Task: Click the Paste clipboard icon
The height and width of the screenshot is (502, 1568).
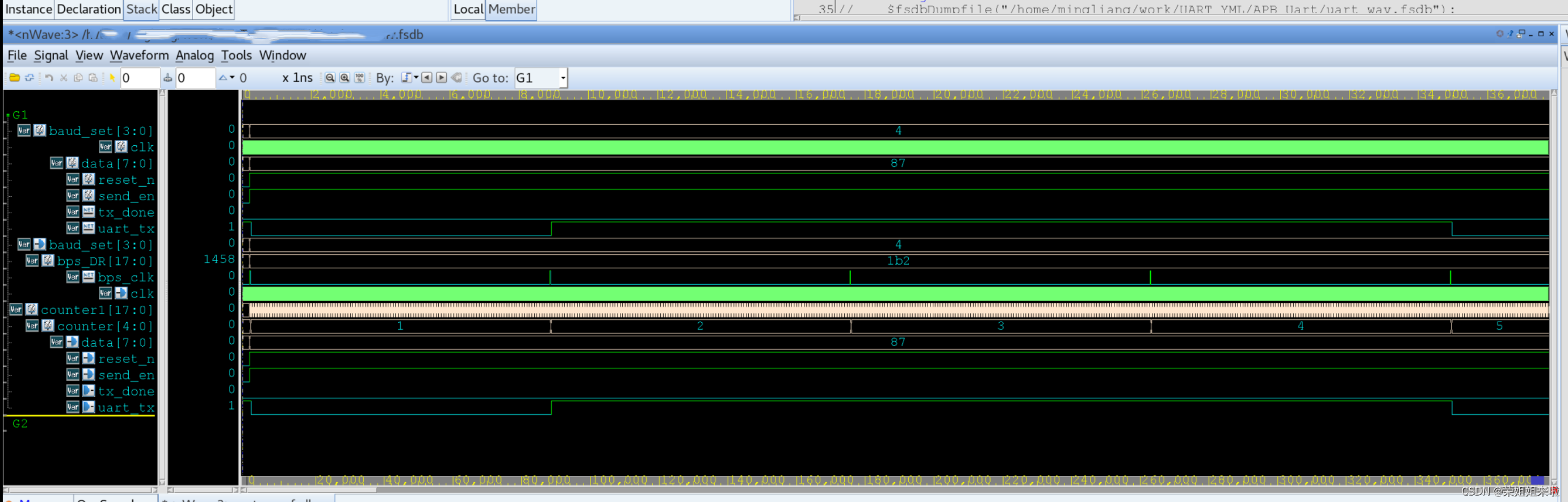Action: pyautogui.click(x=93, y=78)
